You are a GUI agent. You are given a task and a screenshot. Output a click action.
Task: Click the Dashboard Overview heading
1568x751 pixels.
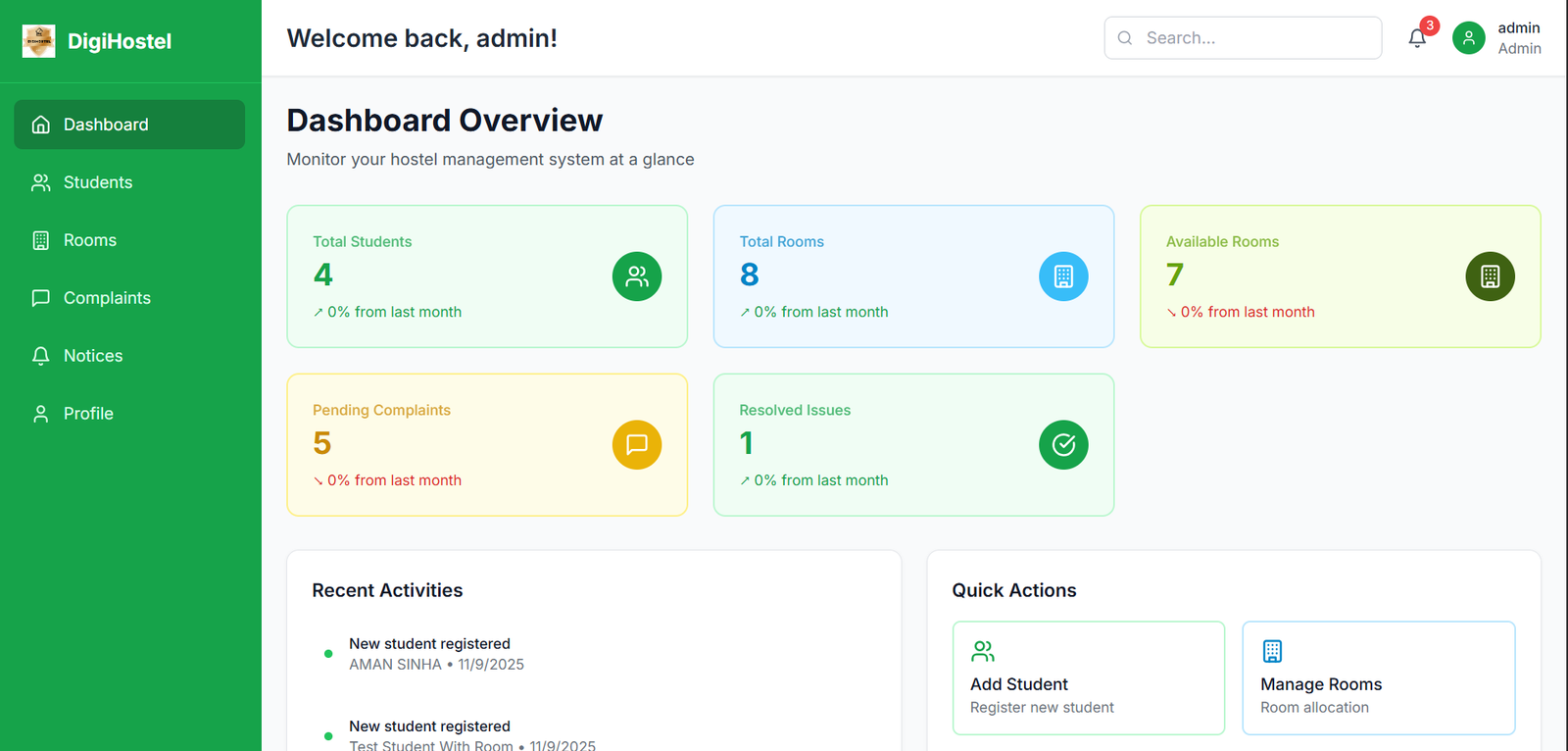coord(445,121)
